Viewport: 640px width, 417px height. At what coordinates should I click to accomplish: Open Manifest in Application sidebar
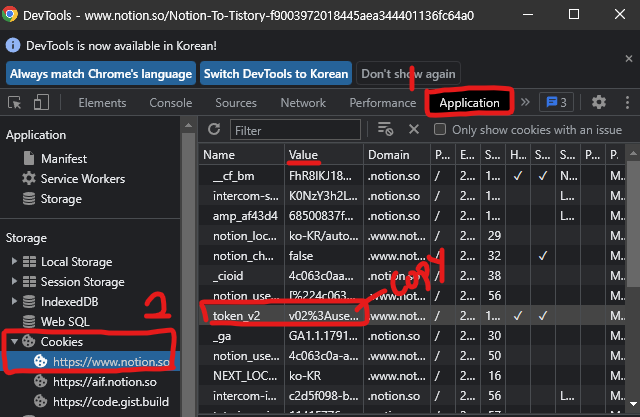pos(64,158)
